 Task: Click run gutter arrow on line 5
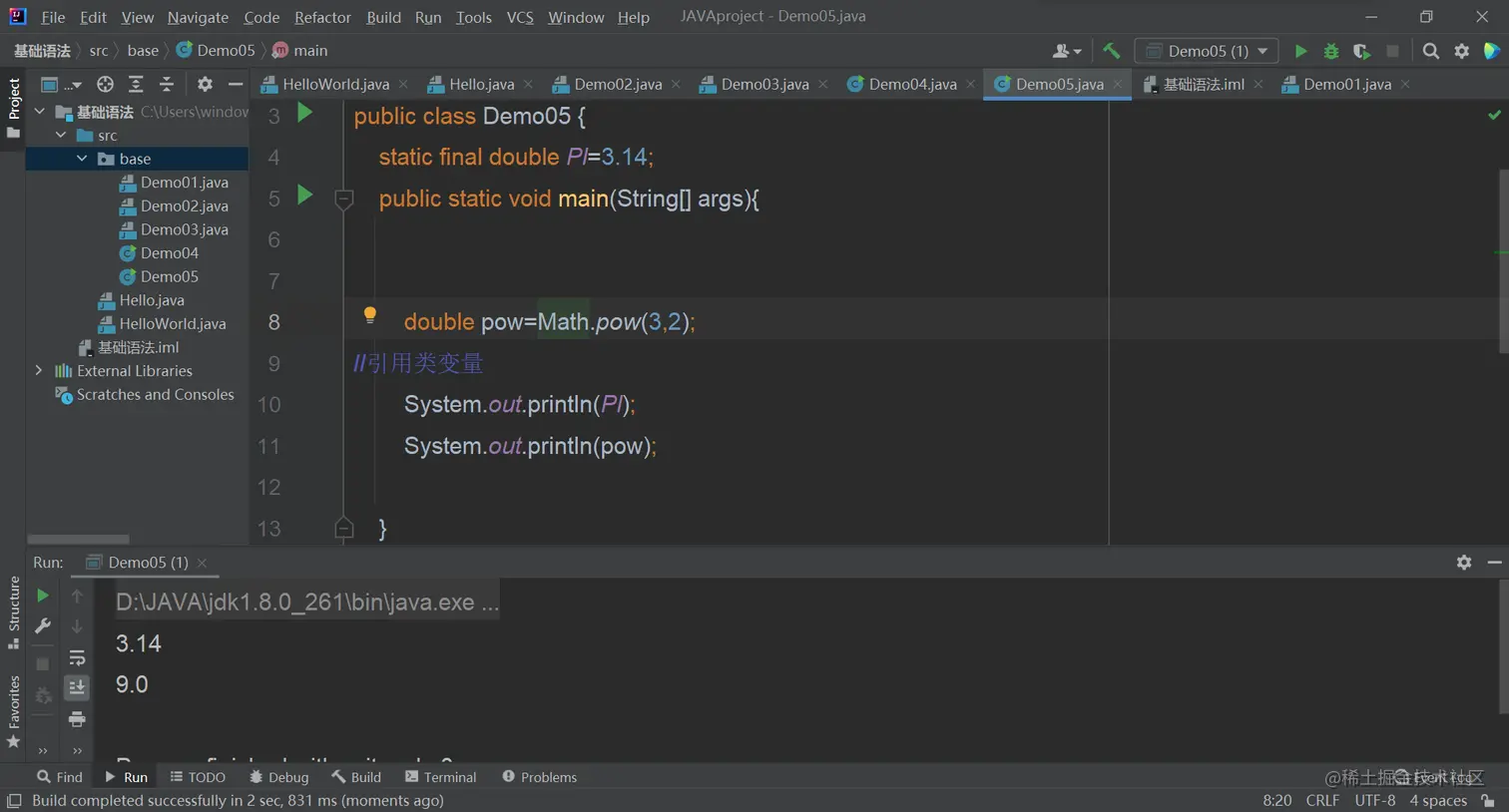305,196
